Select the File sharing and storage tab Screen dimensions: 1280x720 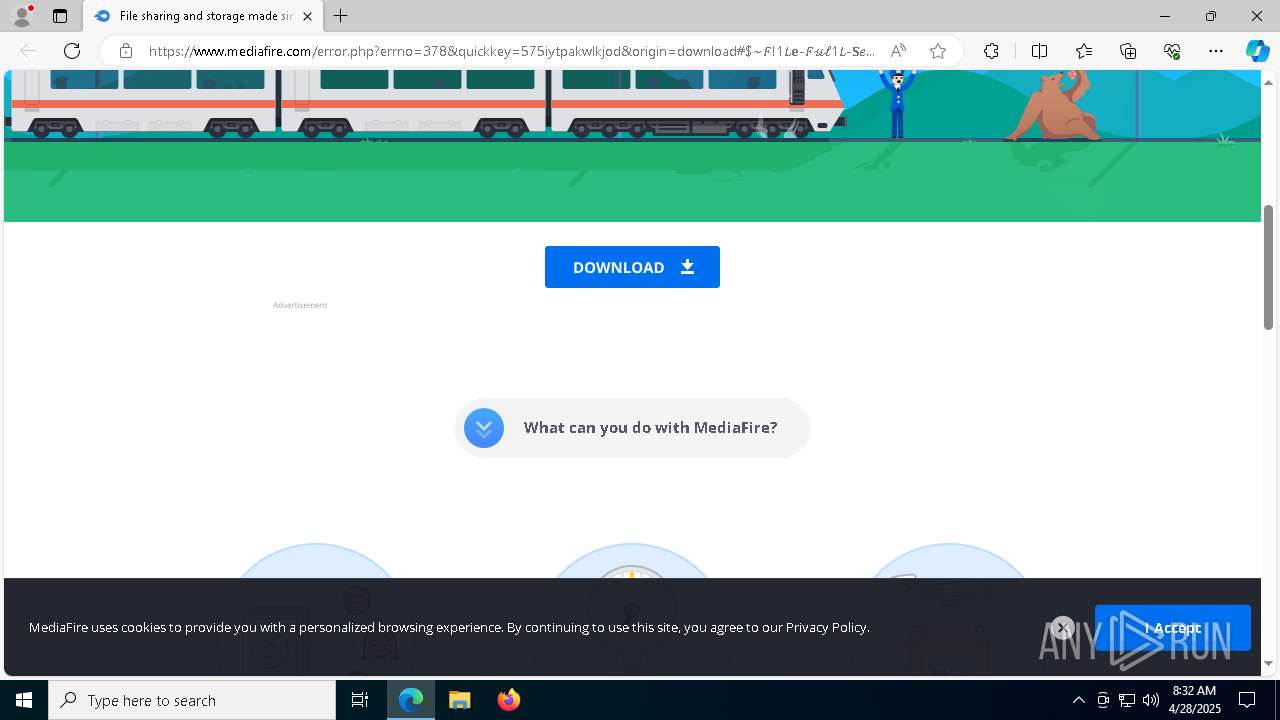(x=203, y=16)
